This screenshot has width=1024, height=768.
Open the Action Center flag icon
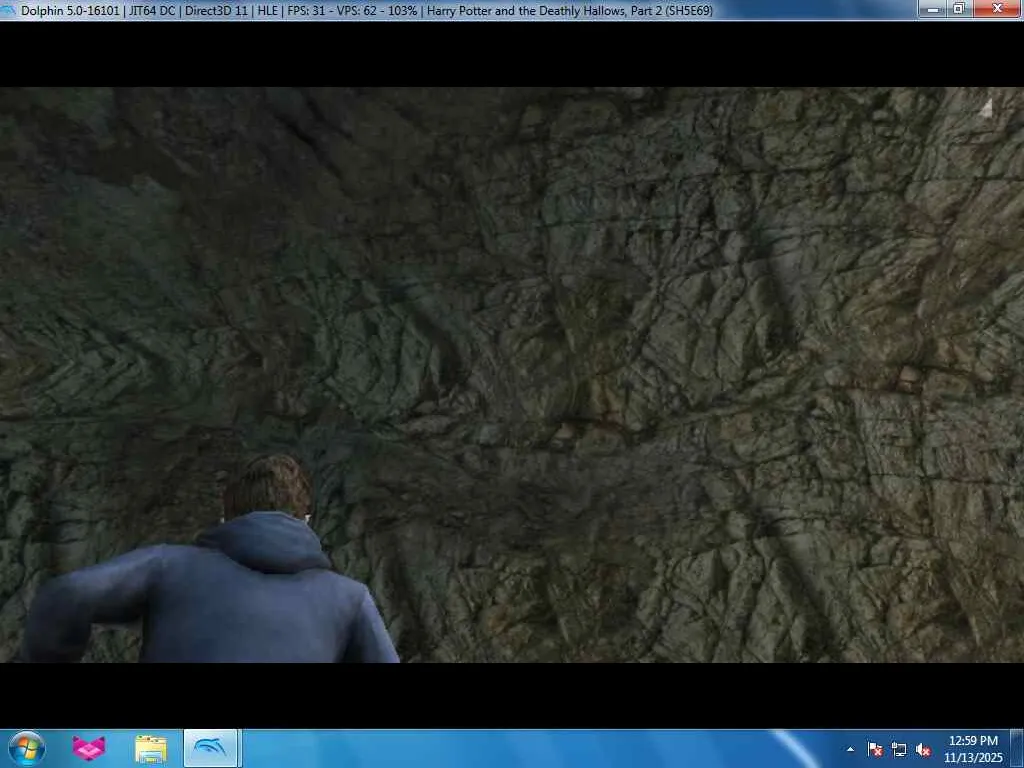point(875,749)
